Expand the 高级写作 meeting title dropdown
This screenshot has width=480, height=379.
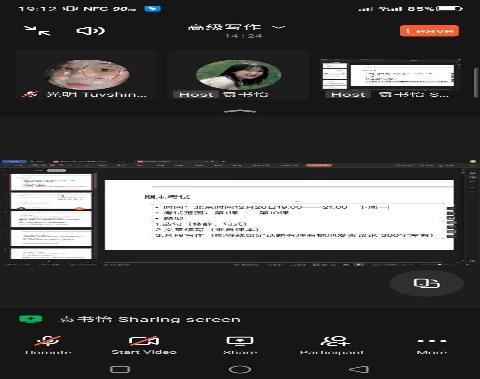[237, 27]
